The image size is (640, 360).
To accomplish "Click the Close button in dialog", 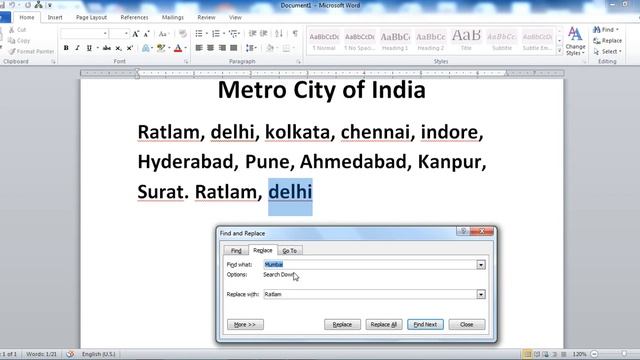I will tap(467, 324).
